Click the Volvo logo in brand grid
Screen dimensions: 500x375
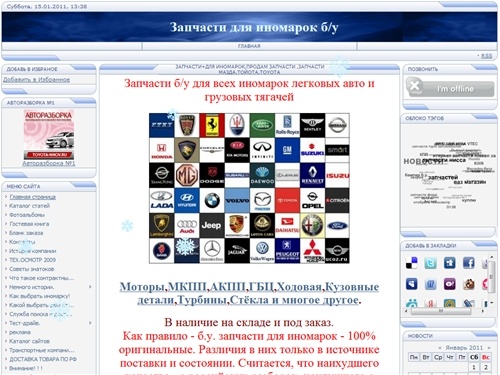[237, 200]
